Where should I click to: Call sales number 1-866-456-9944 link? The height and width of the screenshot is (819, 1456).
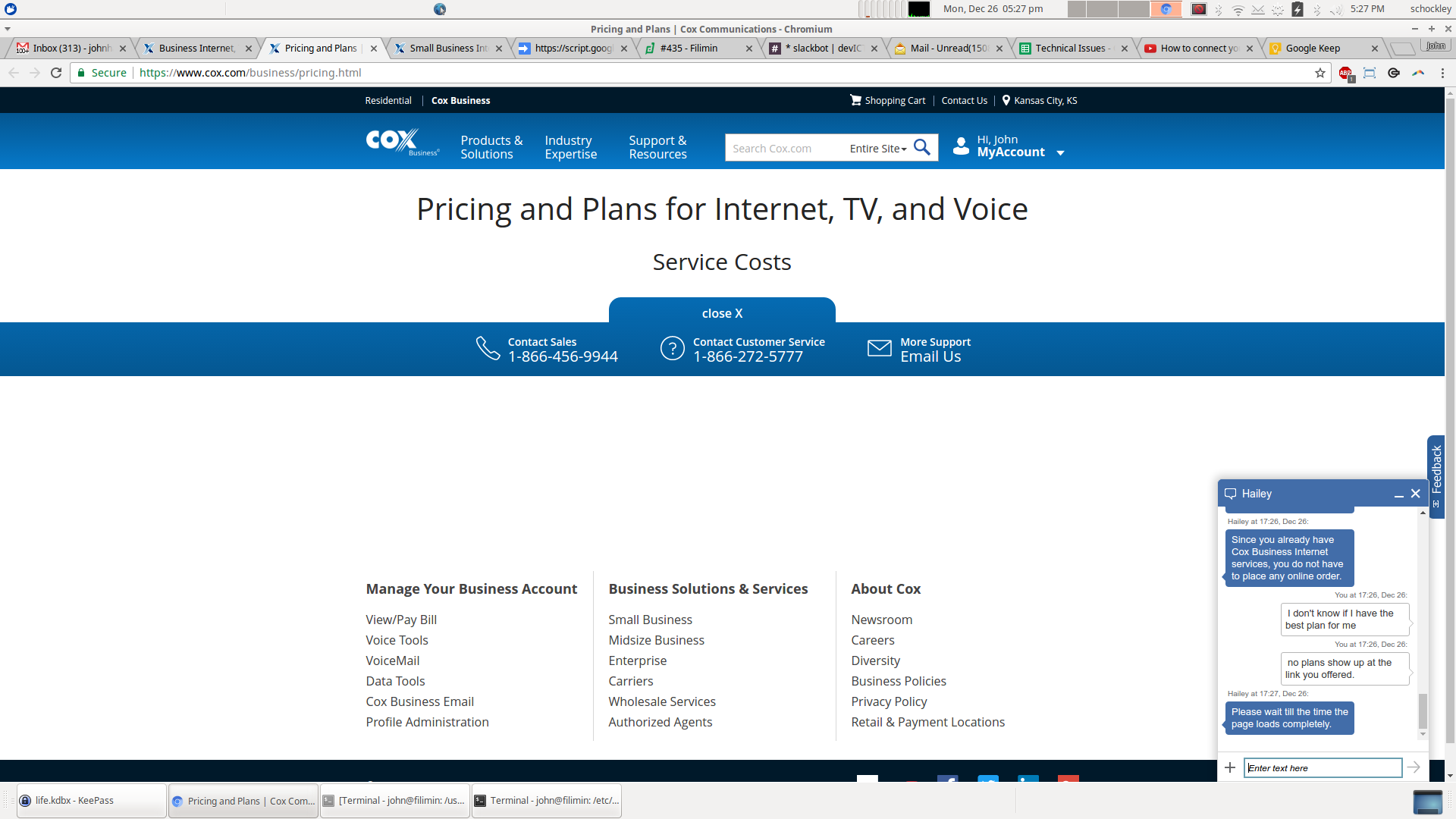tap(563, 356)
